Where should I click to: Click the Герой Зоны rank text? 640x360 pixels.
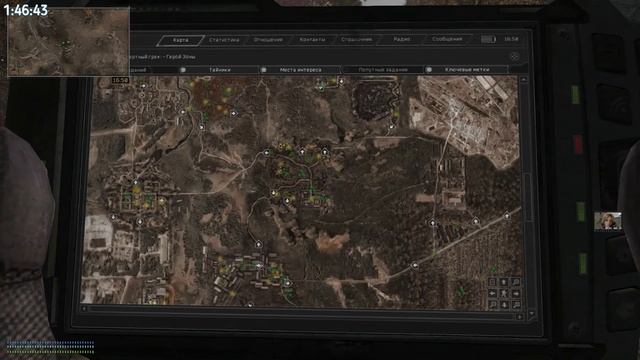coord(181,57)
